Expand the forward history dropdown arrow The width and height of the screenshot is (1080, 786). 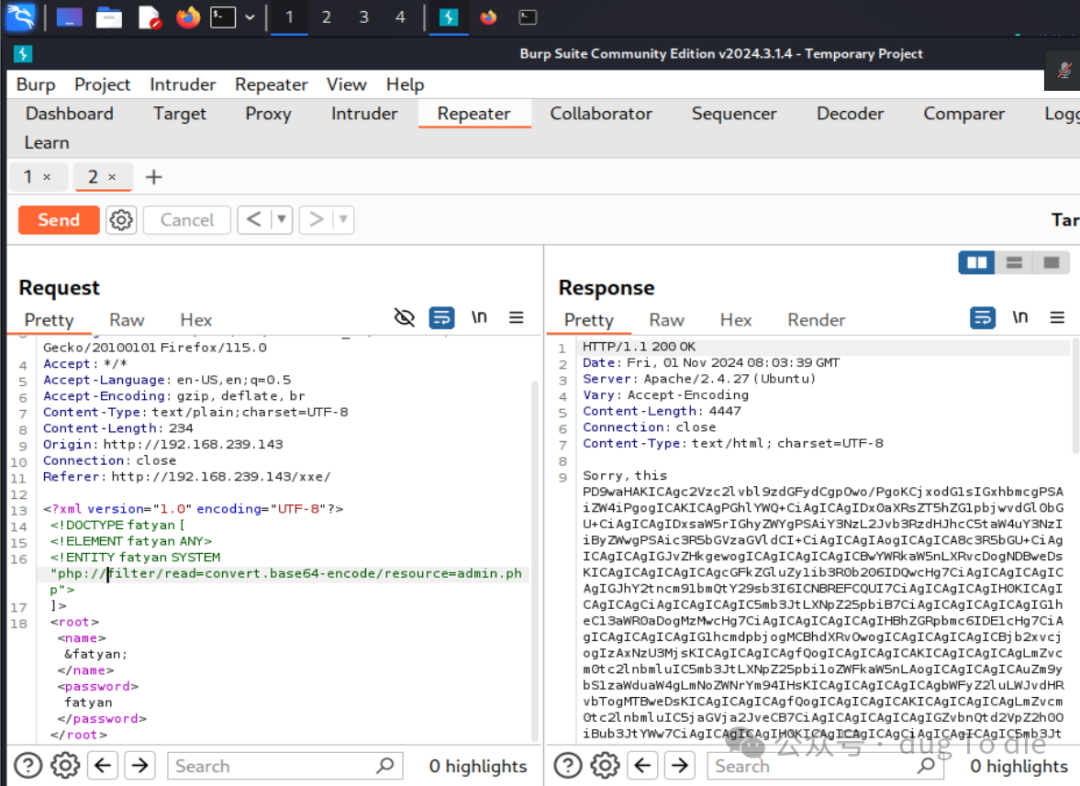pos(343,220)
